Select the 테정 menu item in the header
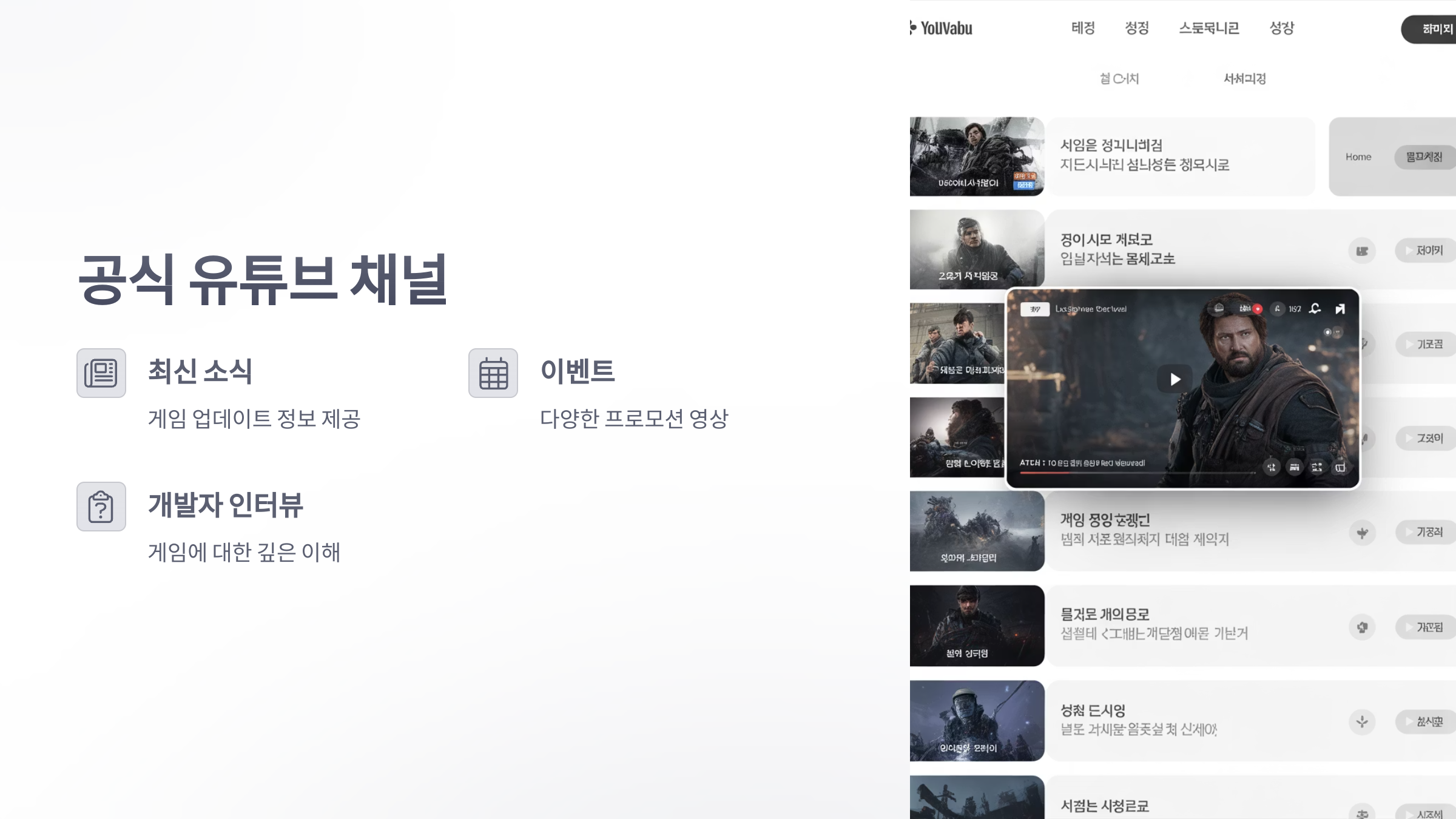 [1083, 28]
